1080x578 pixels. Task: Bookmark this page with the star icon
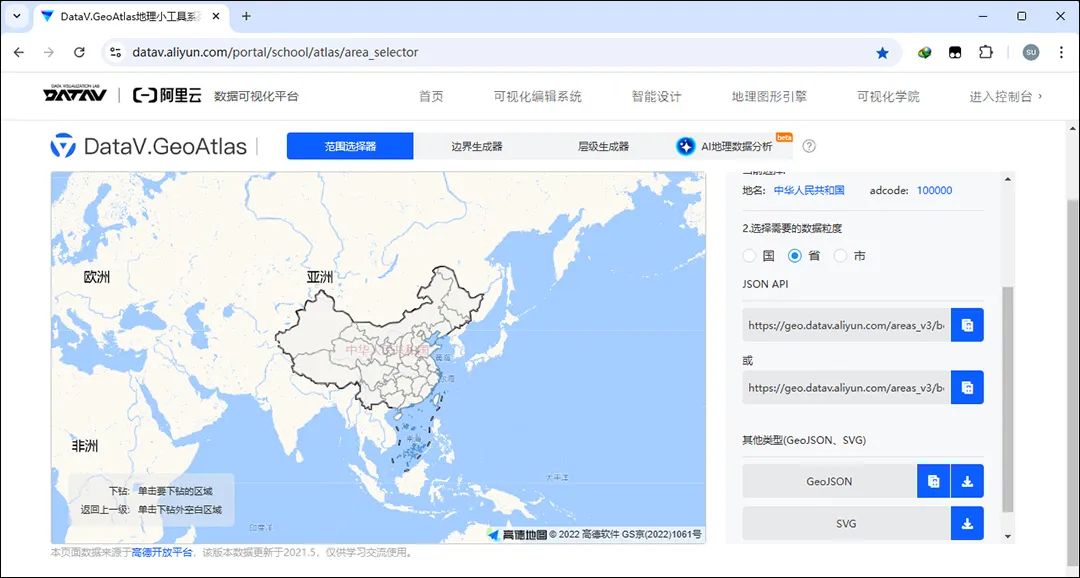click(x=882, y=52)
